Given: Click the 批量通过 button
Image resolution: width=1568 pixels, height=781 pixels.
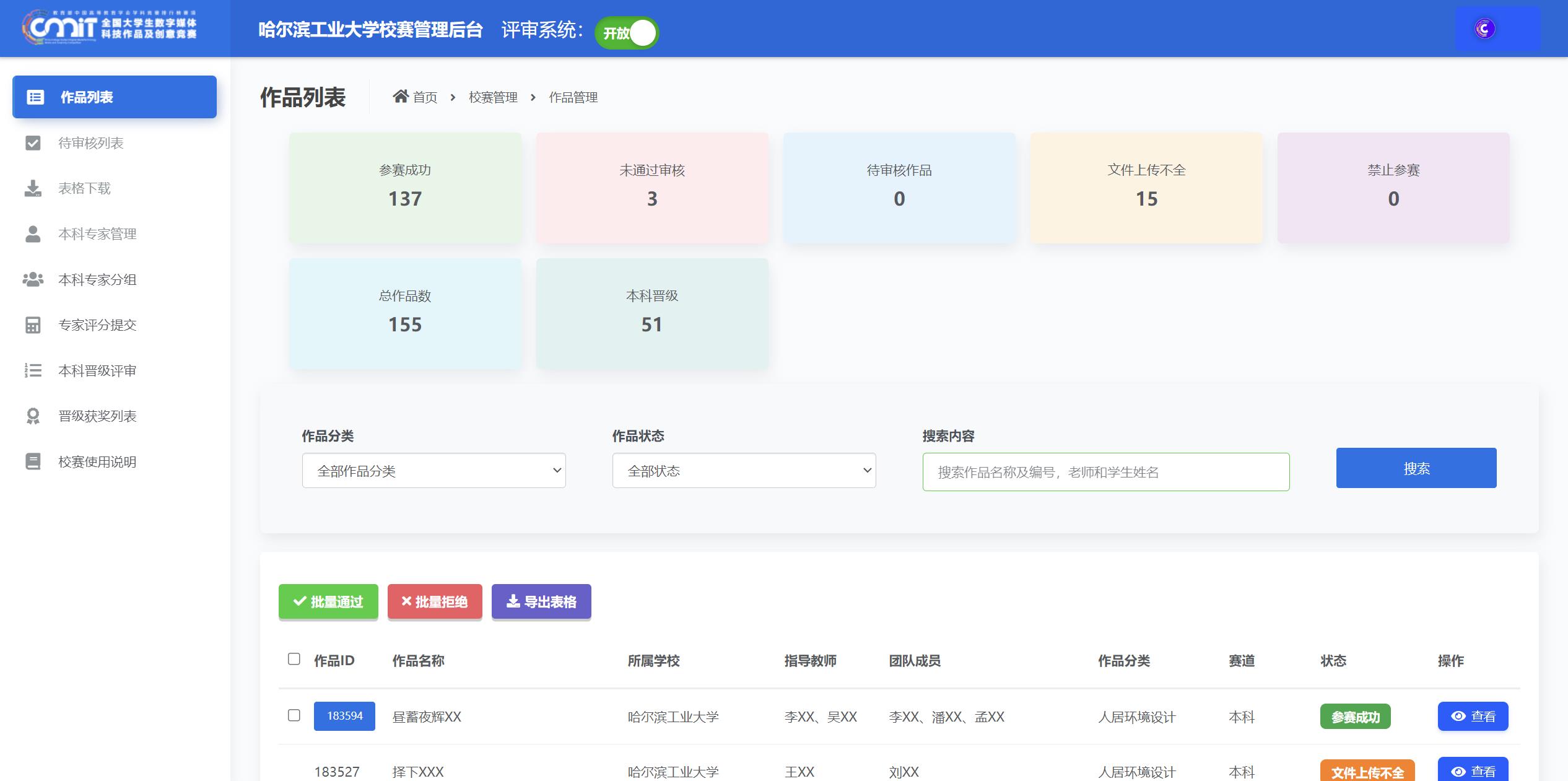Looking at the screenshot, I should pyautogui.click(x=328, y=601).
